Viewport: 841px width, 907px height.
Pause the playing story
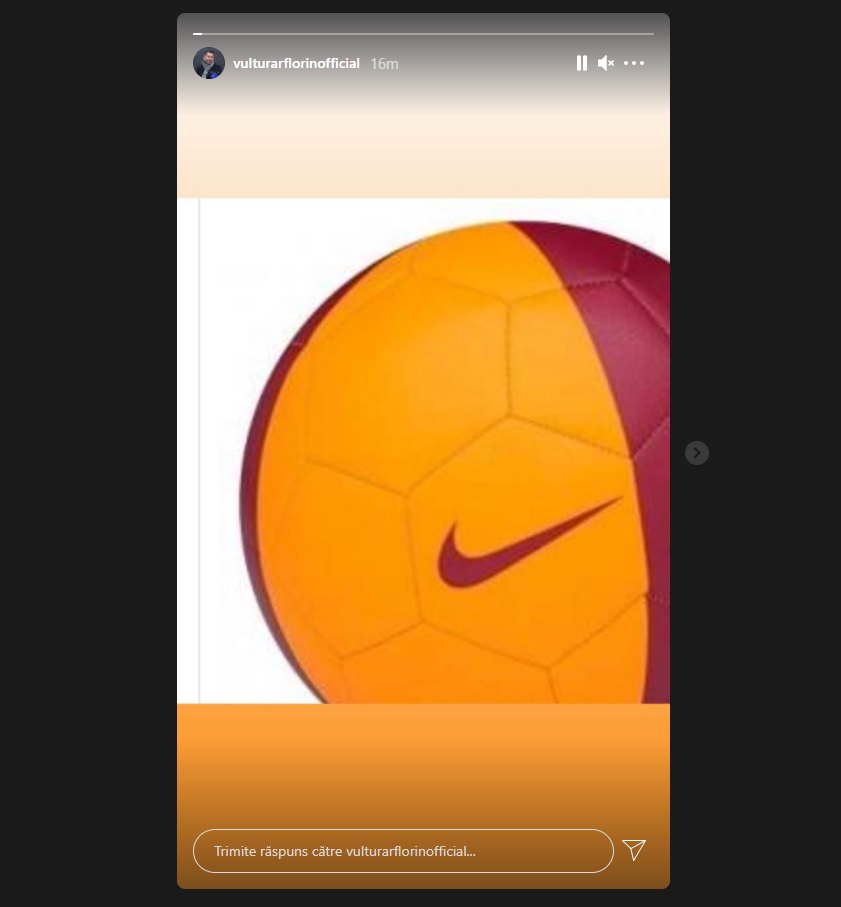(x=582, y=63)
